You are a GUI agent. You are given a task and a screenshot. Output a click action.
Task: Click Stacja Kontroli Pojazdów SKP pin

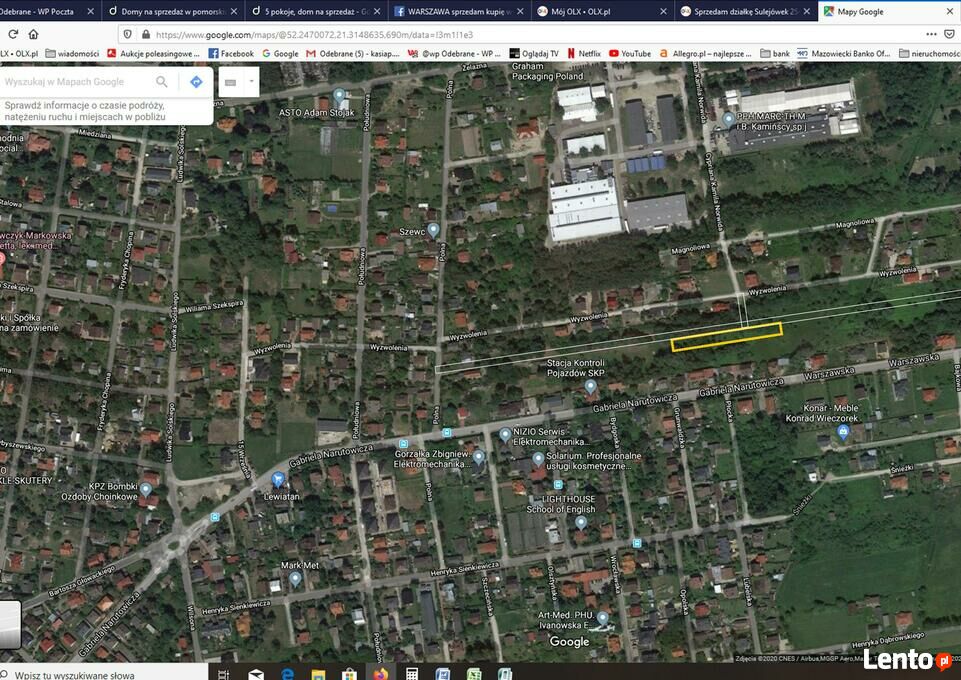[590, 387]
